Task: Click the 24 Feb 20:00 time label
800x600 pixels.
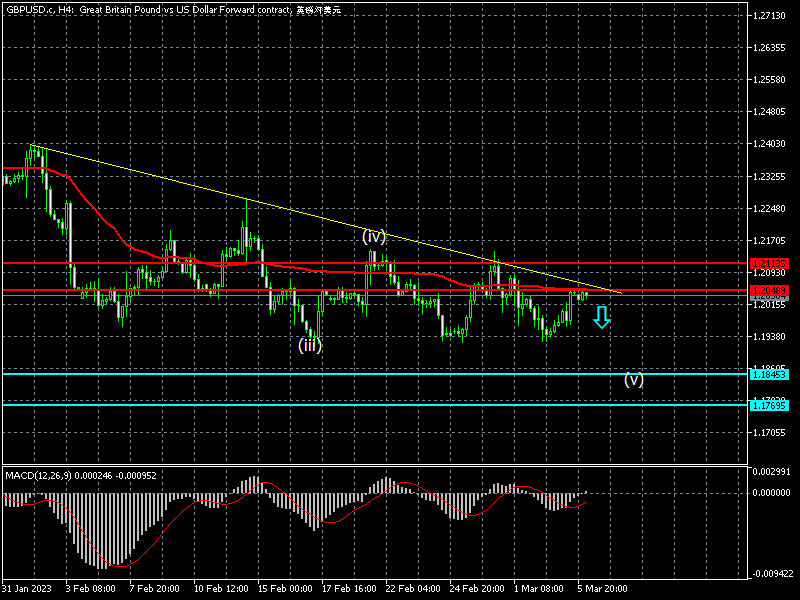Action: tap(475, 589)
